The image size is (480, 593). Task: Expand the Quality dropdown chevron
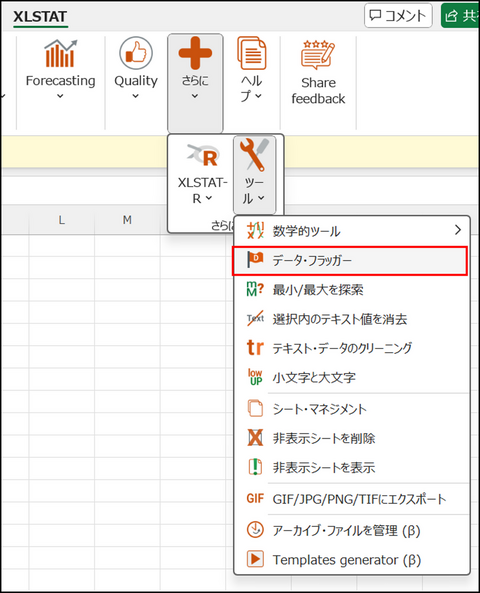coord(135,96)
